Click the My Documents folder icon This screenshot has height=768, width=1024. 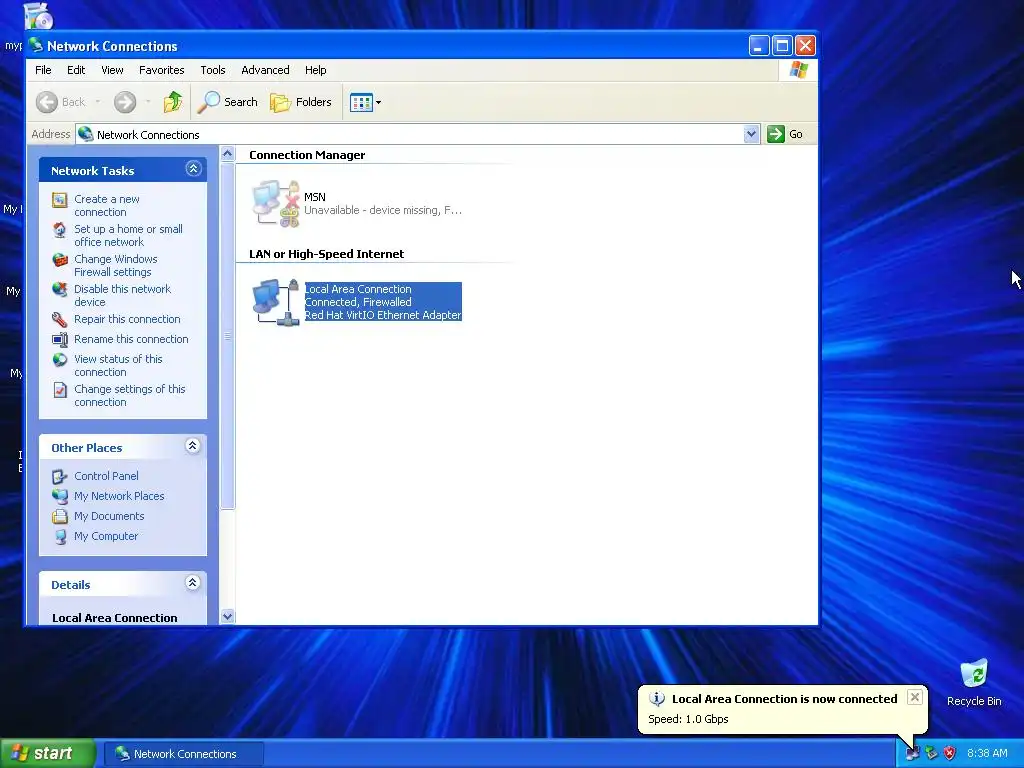click(59, 517)
